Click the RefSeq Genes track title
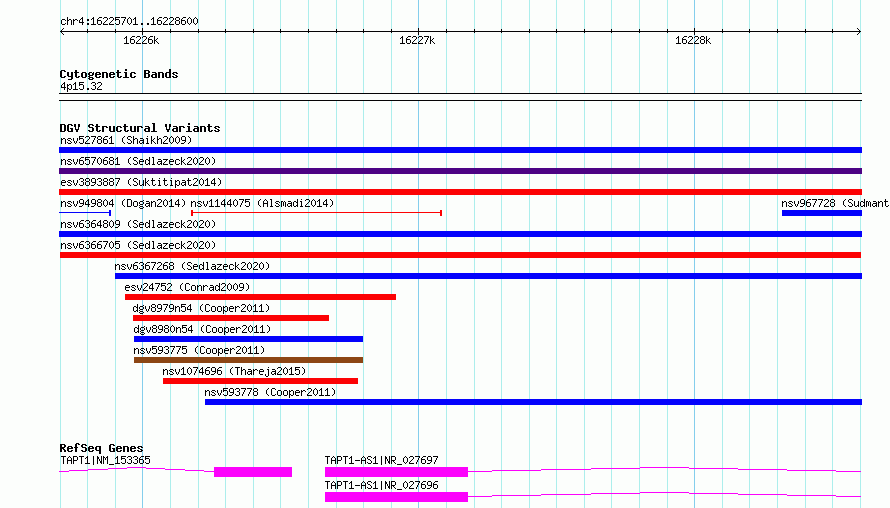 point(101,448)
